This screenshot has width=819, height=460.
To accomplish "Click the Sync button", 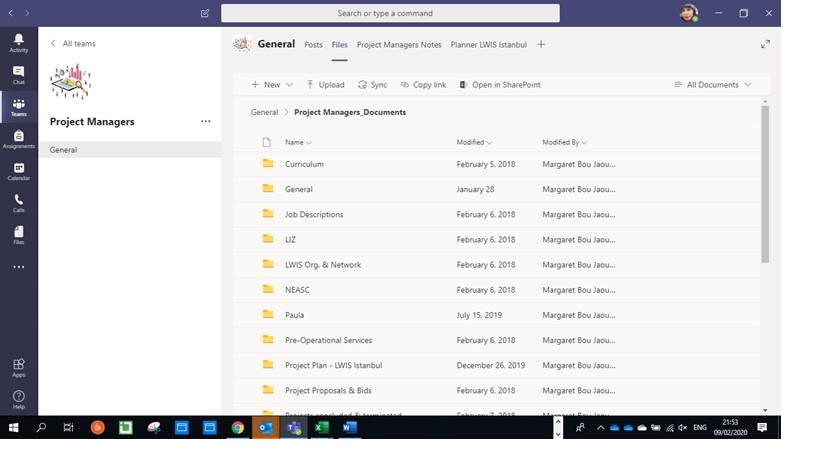I will [x=372, y=85].
